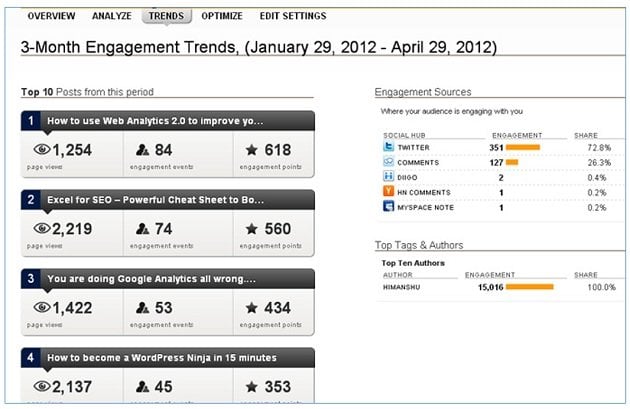Click 'Top 10 Posts from this period' heading
The image size is (630, 409).
(87, 92)
